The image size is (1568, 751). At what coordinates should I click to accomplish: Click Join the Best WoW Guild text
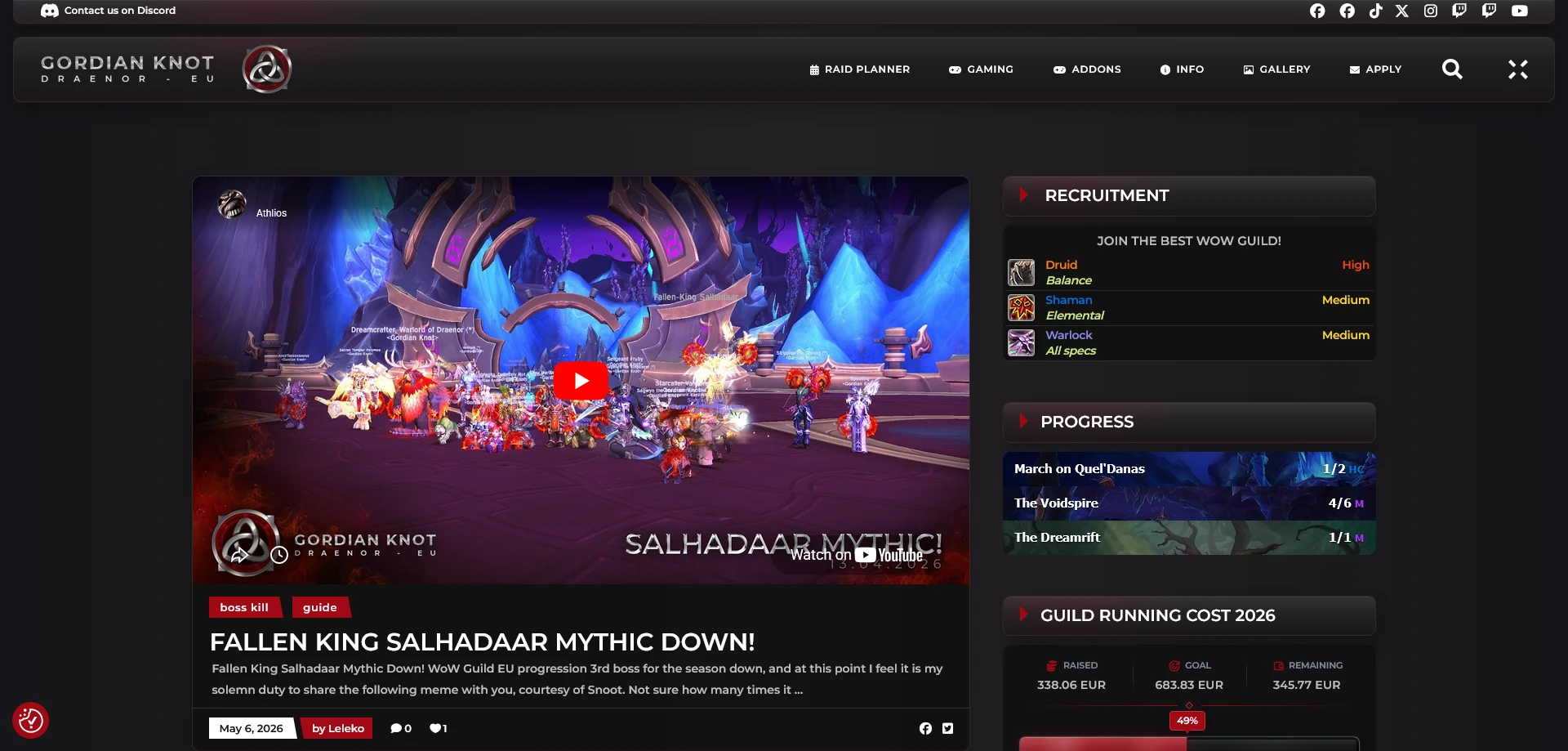point(1189,241)
